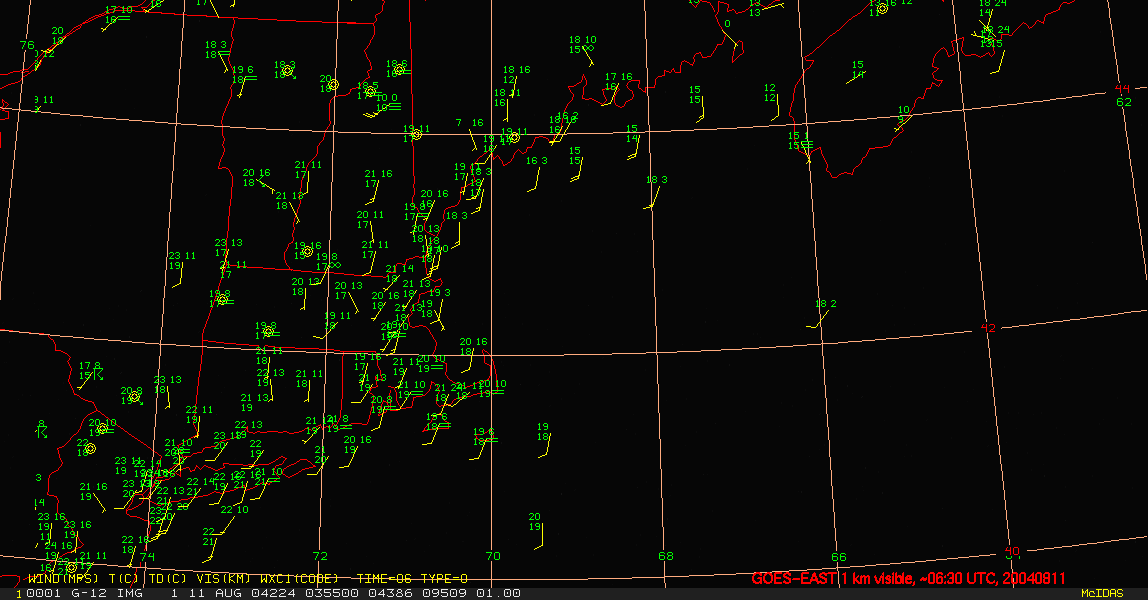The width and height of the screenshot is (1148, 600).
Task: Click the IMG text in status line
Action: pyautogui.click(x=129, y=593)
